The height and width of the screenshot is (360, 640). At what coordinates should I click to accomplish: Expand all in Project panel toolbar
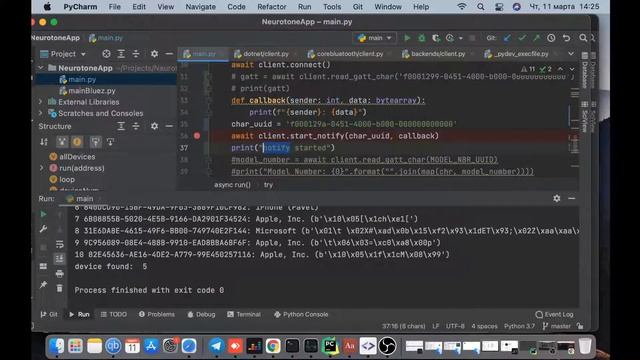[121, 54]
